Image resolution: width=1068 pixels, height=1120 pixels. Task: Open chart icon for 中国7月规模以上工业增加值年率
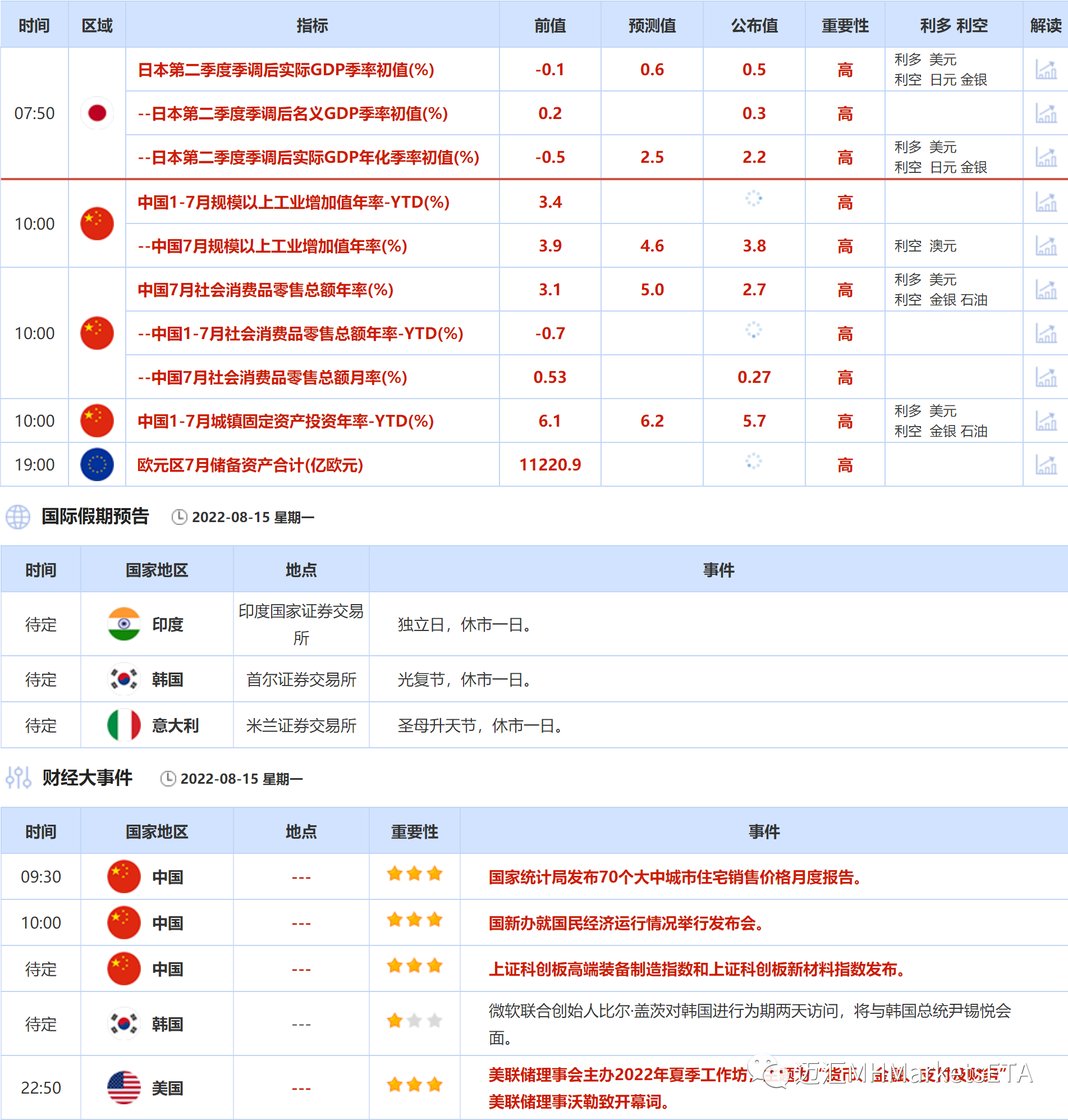tap(1046, 245)
